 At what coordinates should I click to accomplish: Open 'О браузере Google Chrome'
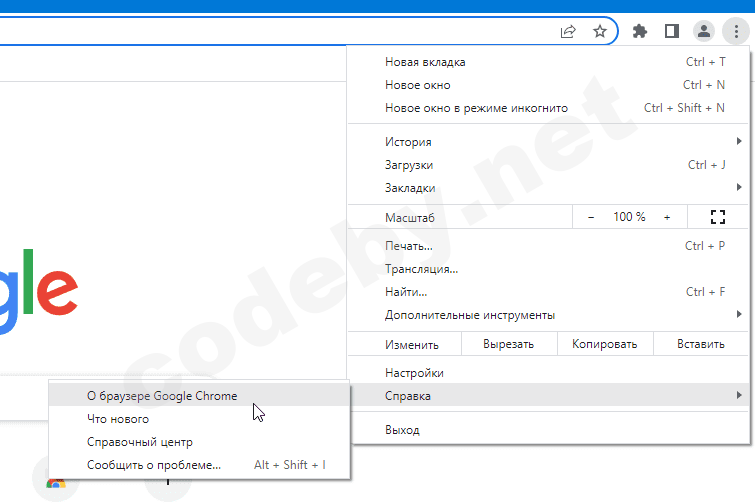(199, 396)
